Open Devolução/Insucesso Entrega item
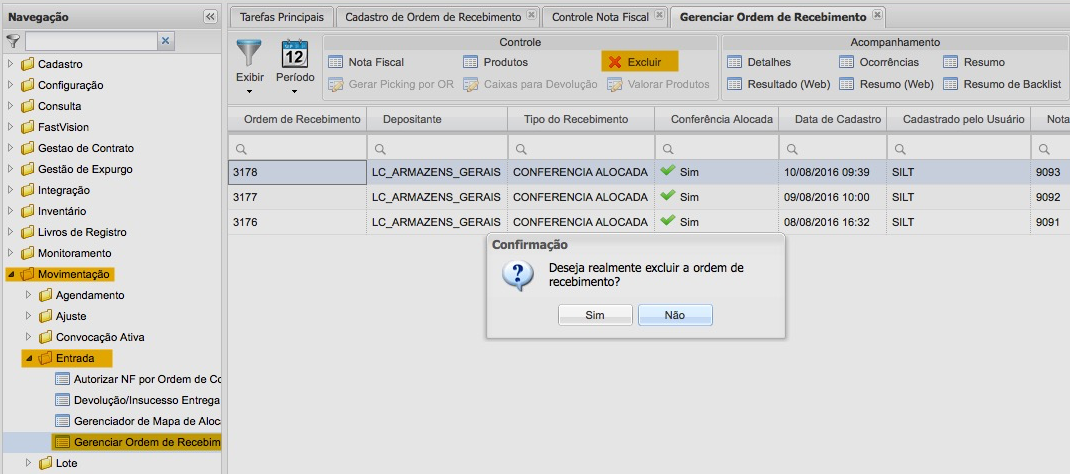Viewport: 1072px width, 474px height. (x=137, y=400)
